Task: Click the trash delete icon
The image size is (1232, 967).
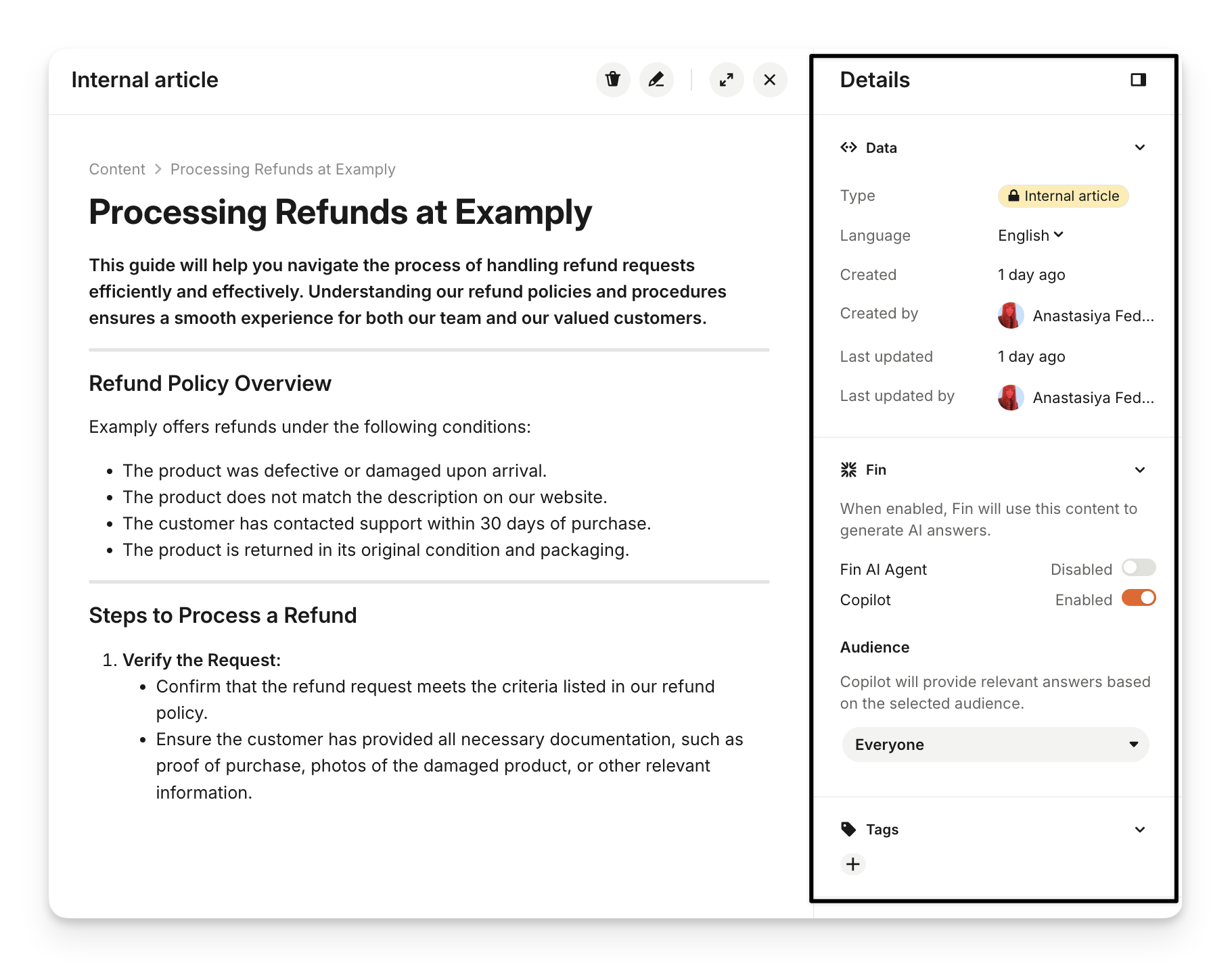Action: point(613,80)
